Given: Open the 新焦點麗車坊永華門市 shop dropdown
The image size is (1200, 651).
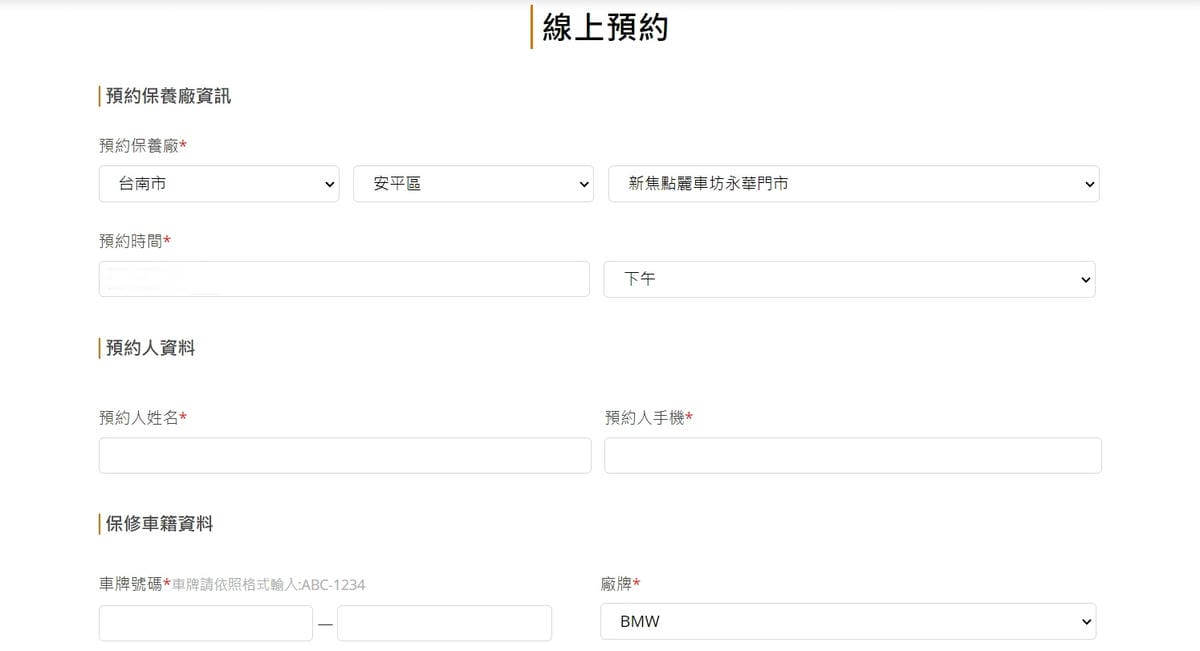Looking at the screenshot, I should coord(853,184).
